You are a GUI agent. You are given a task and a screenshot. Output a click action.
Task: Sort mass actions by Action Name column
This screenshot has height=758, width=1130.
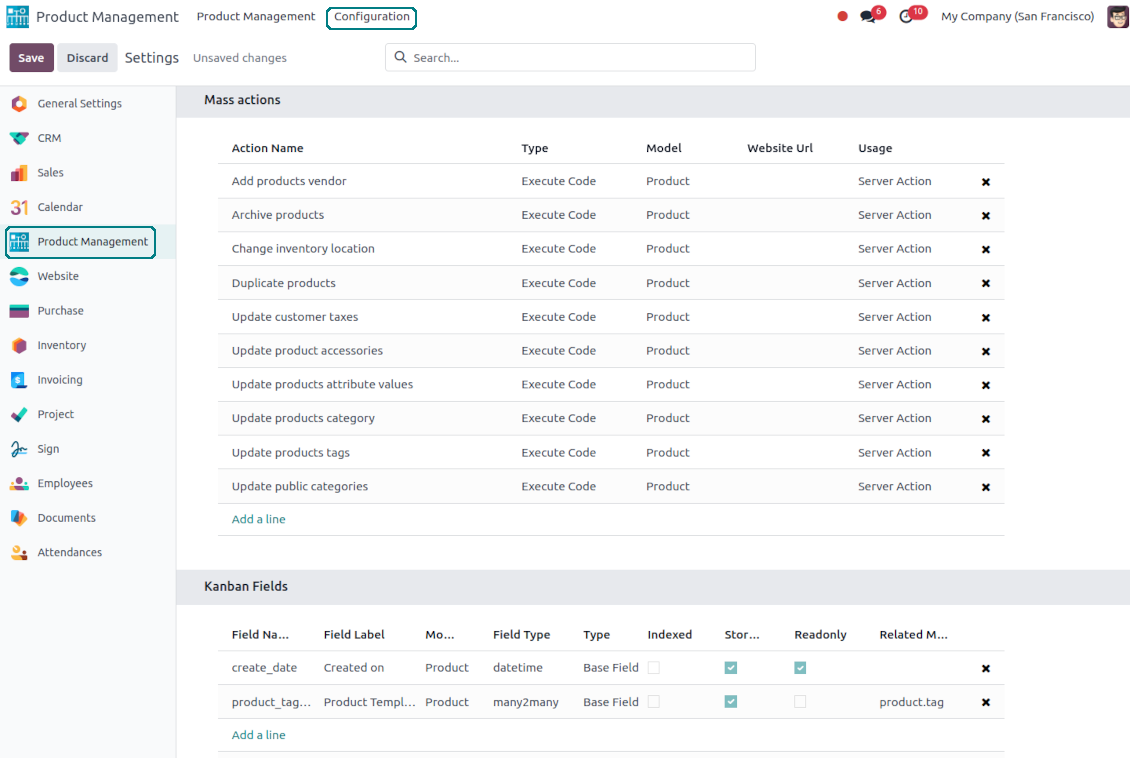click(267, 148)
